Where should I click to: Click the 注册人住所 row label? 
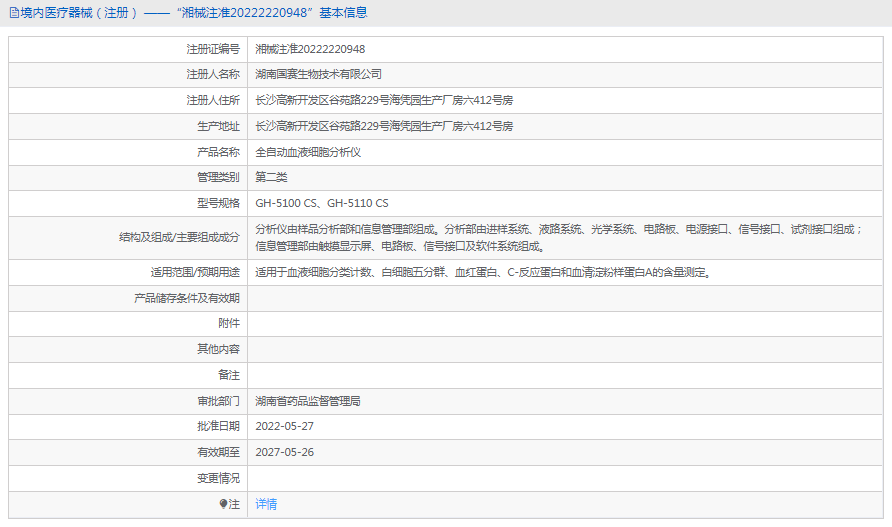click(x=213, y=101)
